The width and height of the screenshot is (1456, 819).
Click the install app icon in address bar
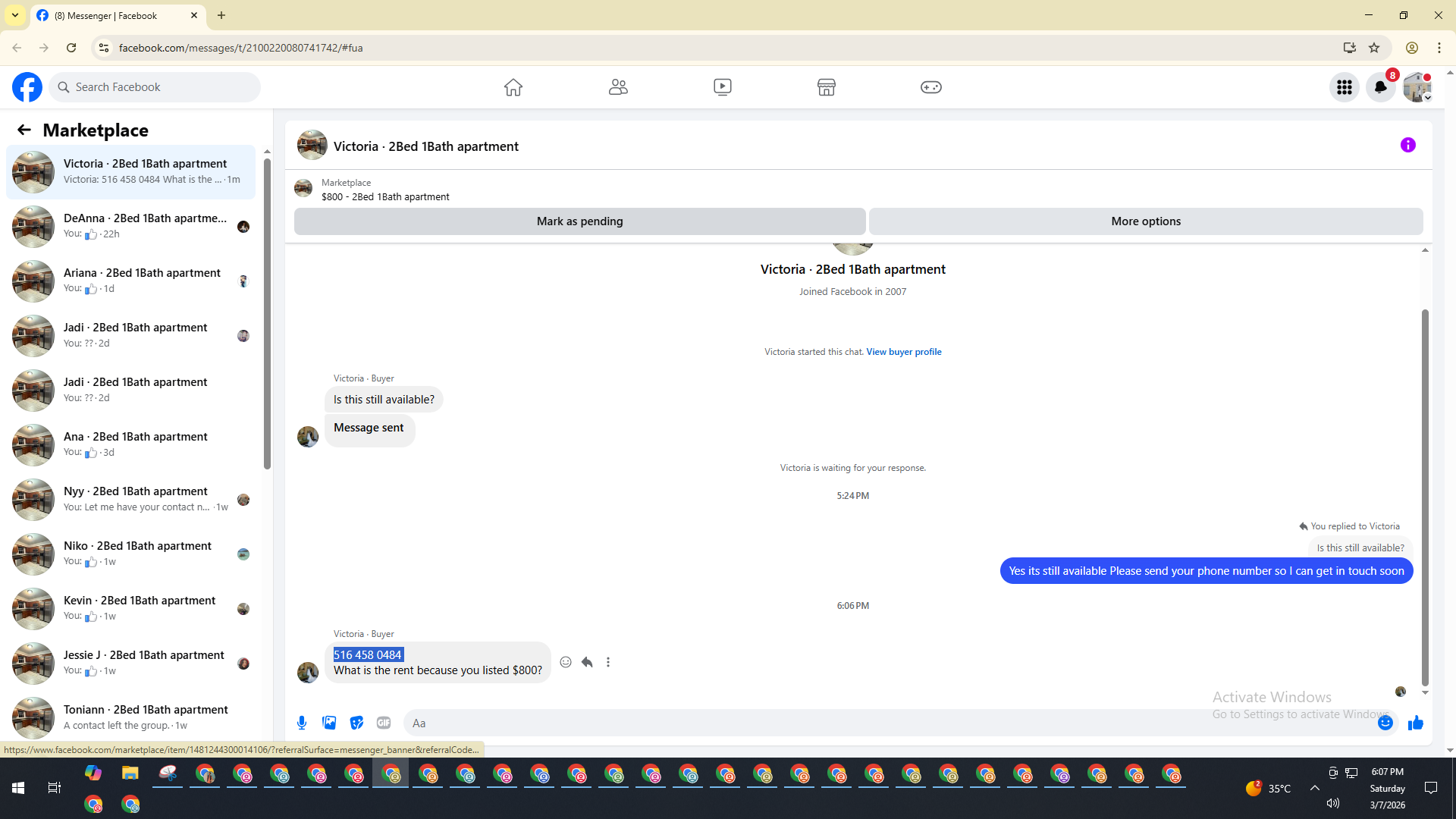[1350, 48]
